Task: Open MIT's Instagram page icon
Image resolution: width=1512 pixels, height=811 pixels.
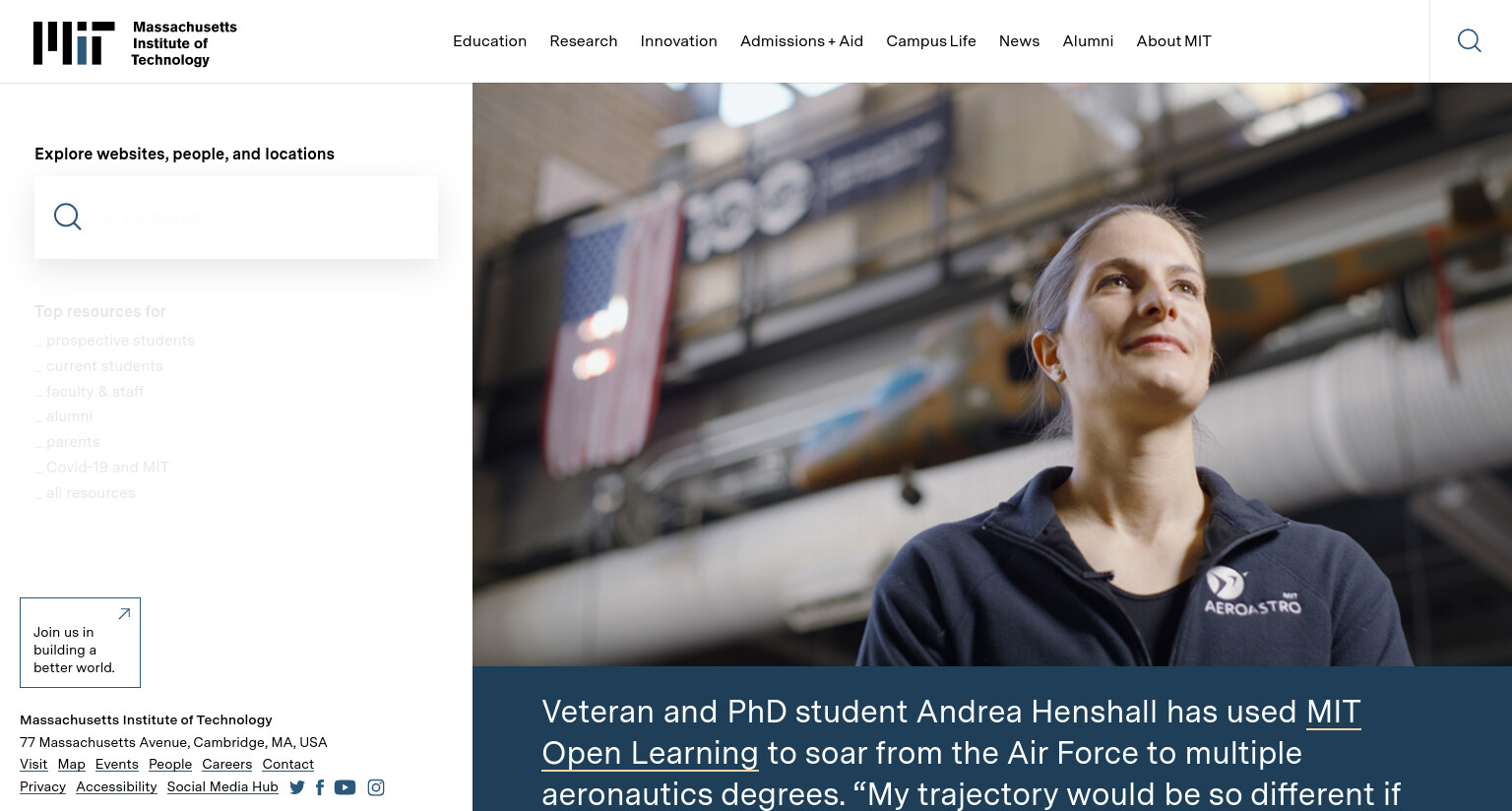Action: (376, 787)
